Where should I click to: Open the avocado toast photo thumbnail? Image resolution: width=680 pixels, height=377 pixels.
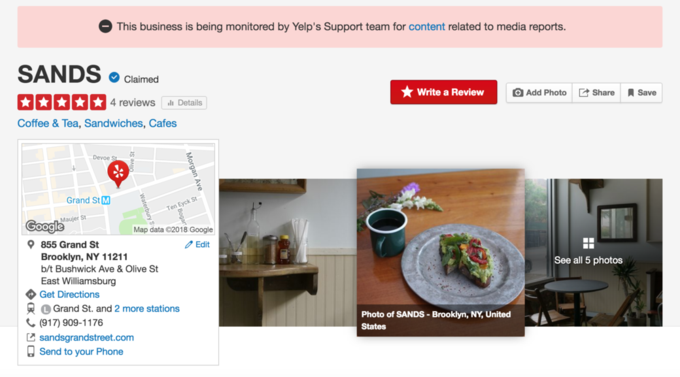441,252
